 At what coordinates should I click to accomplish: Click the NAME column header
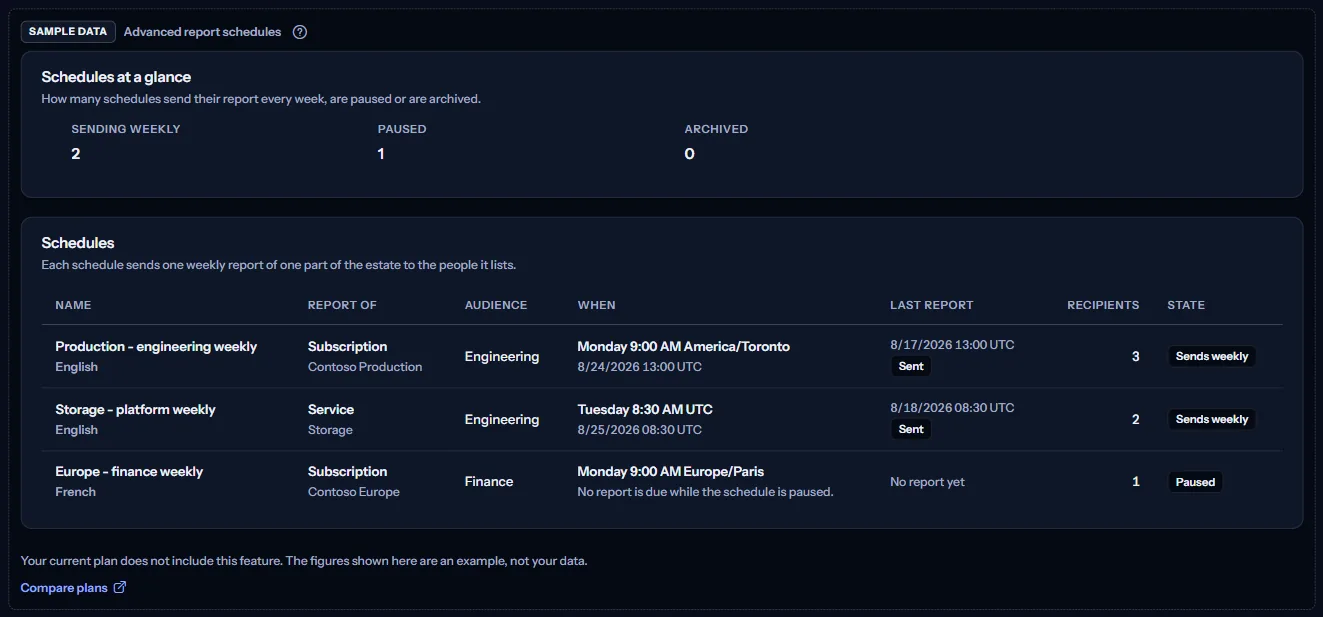[x=73, y=305]
